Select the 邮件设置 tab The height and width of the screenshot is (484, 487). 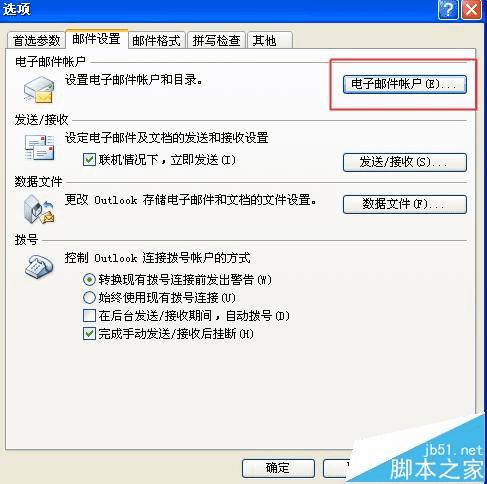click(x=96, y=39)
